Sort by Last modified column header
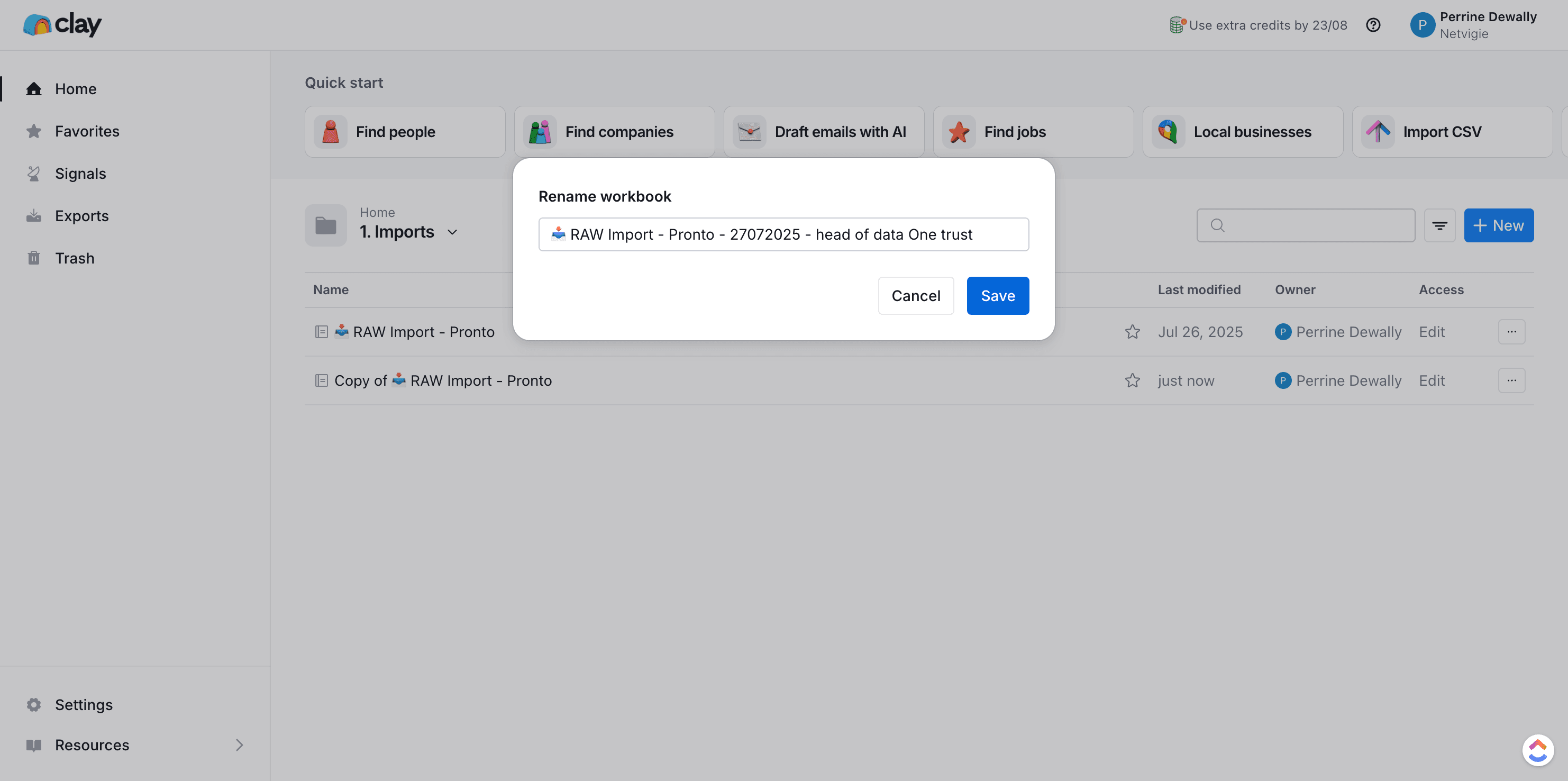Screen dimensions: 1568x781 click(x=1199, y=290)
